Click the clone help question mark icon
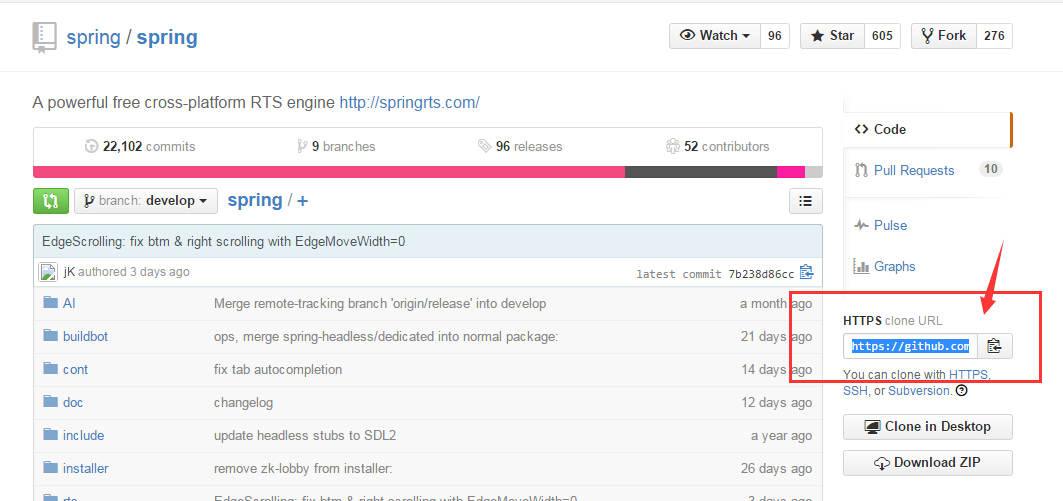Image resolution: width=1063 pixels, height=501 pixels. [x=961, y=390]
